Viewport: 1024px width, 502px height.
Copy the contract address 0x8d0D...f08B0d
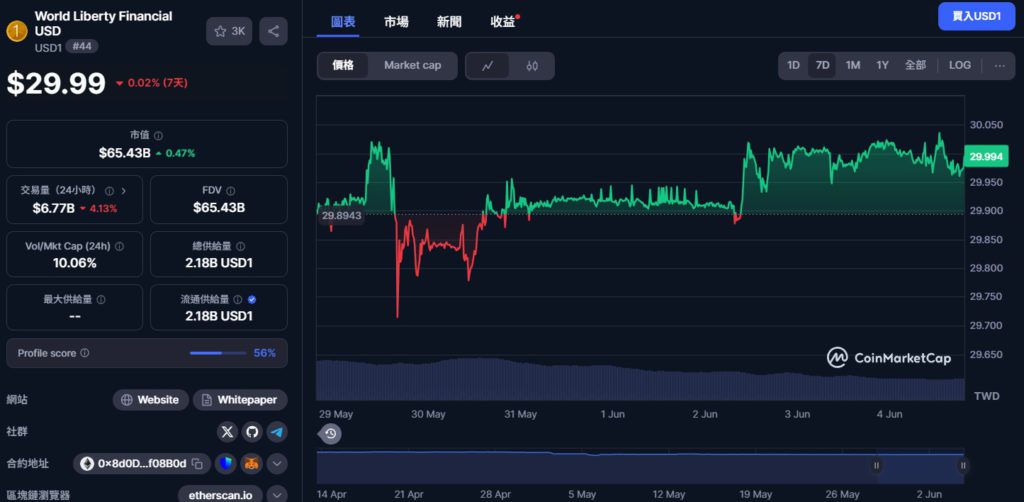pos(197,464)
